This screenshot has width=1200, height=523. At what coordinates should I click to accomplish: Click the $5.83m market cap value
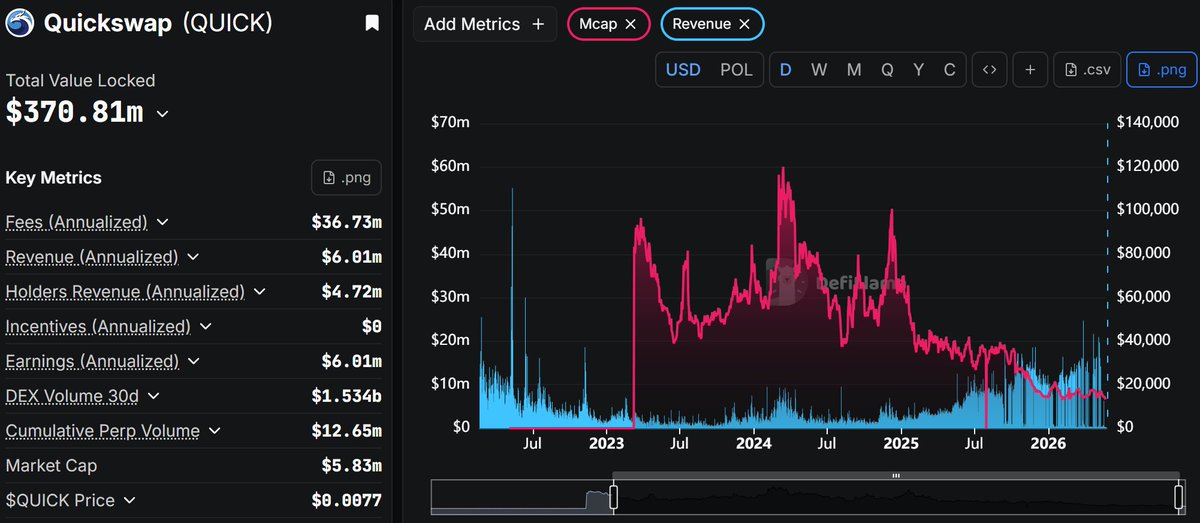tap(352, 466)
